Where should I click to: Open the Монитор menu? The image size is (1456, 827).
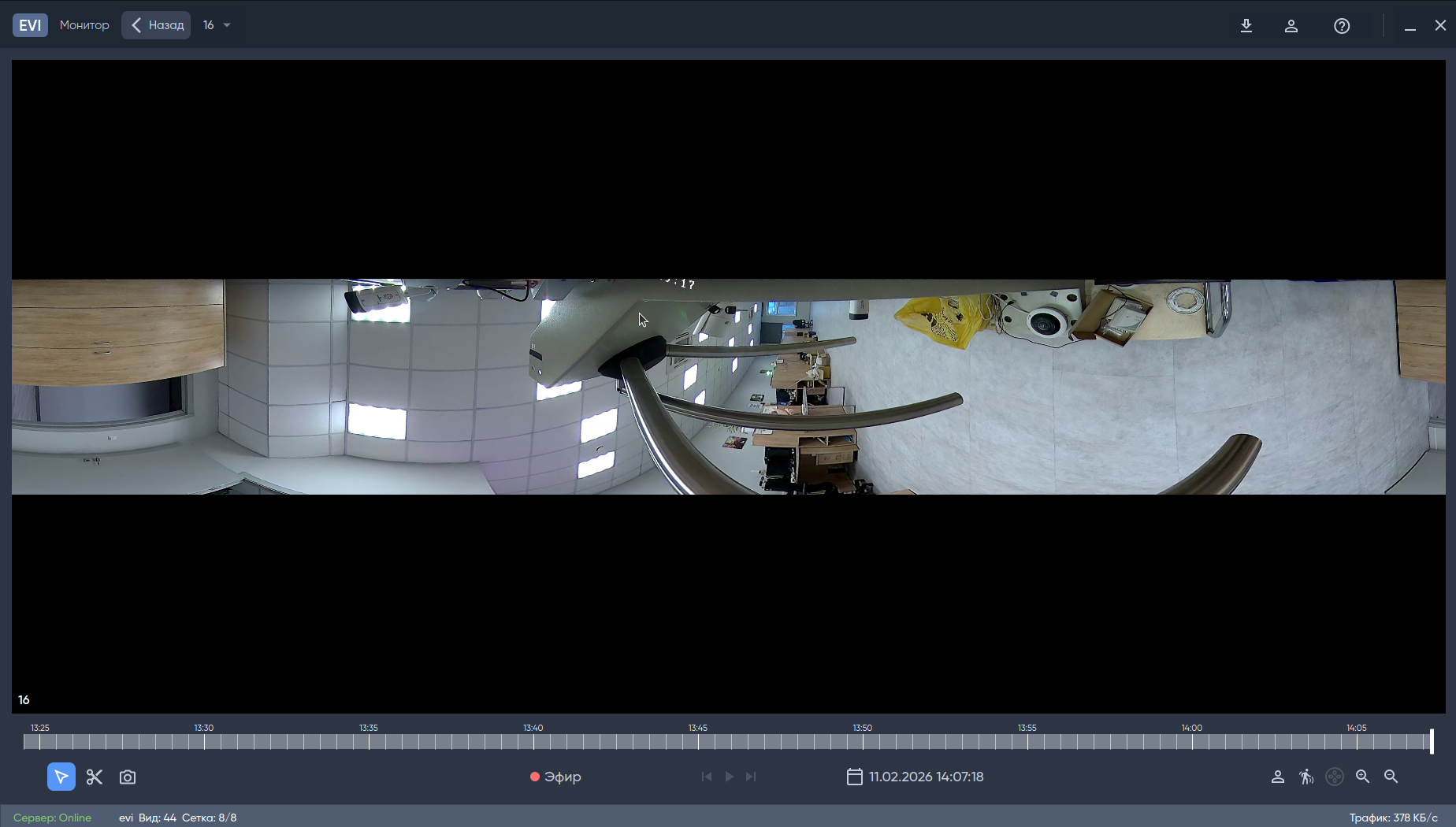84,25
